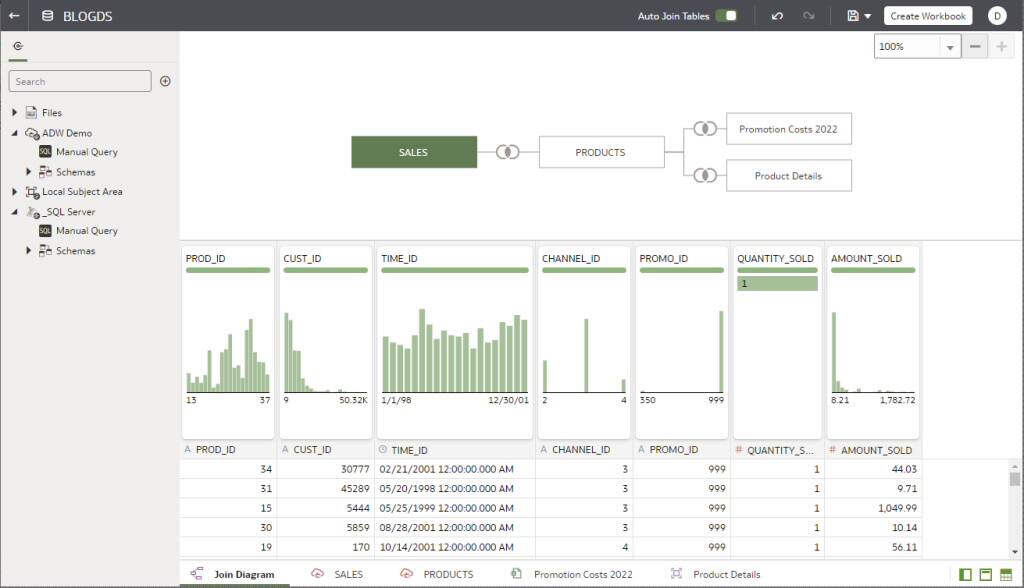The width and height of the screenshot is (1024, 588).
Task: Open the data grid view icon at bottom right
Action: pyautogui.click(x=1006, y=574)
